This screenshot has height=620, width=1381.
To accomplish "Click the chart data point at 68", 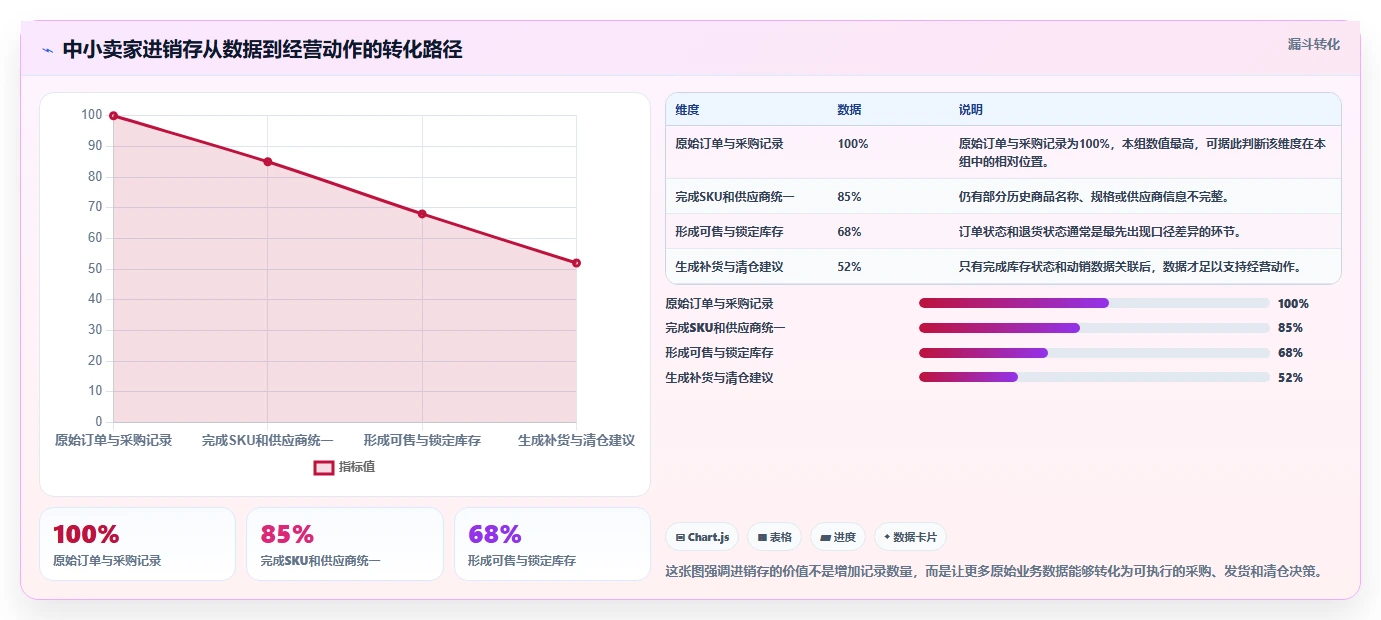I will pos(422,214).
